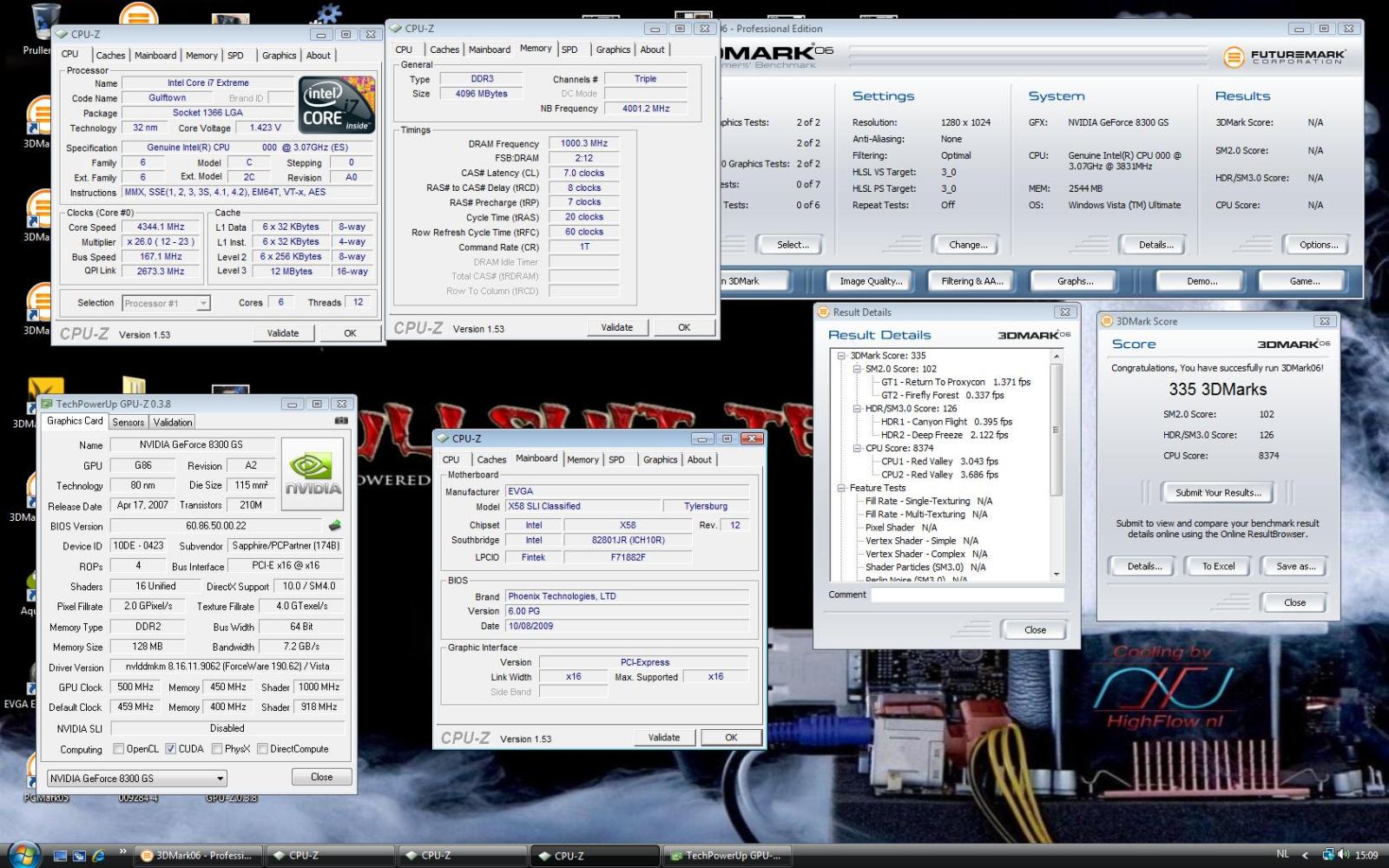Toggle the OpenCL checkbox in GPU-Z

point(119,749)
